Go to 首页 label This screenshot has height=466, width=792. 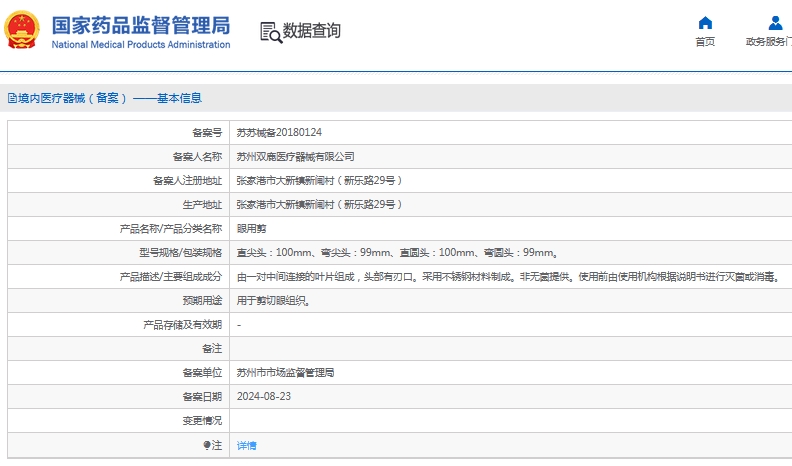tap(705, 42)
